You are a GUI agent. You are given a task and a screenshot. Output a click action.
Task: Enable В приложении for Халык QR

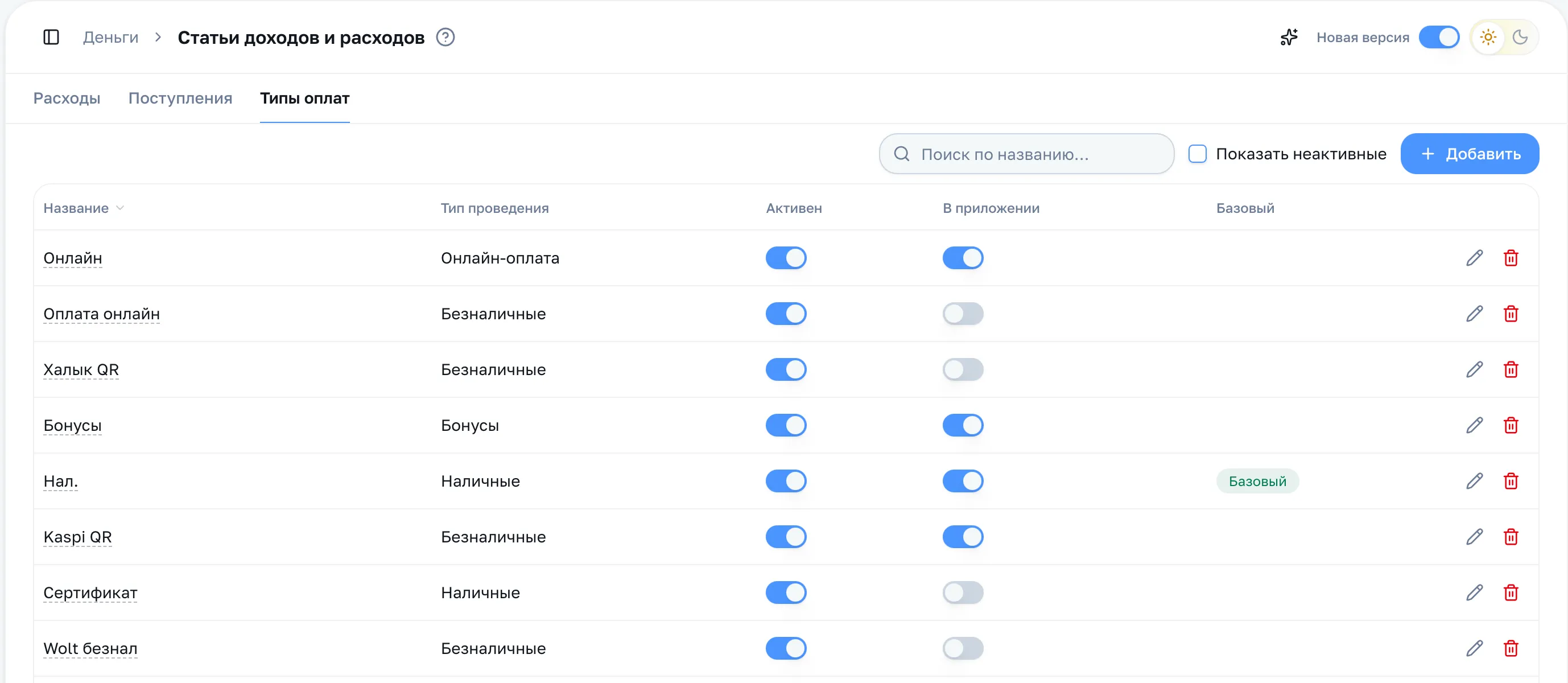[x=963, y=369]
